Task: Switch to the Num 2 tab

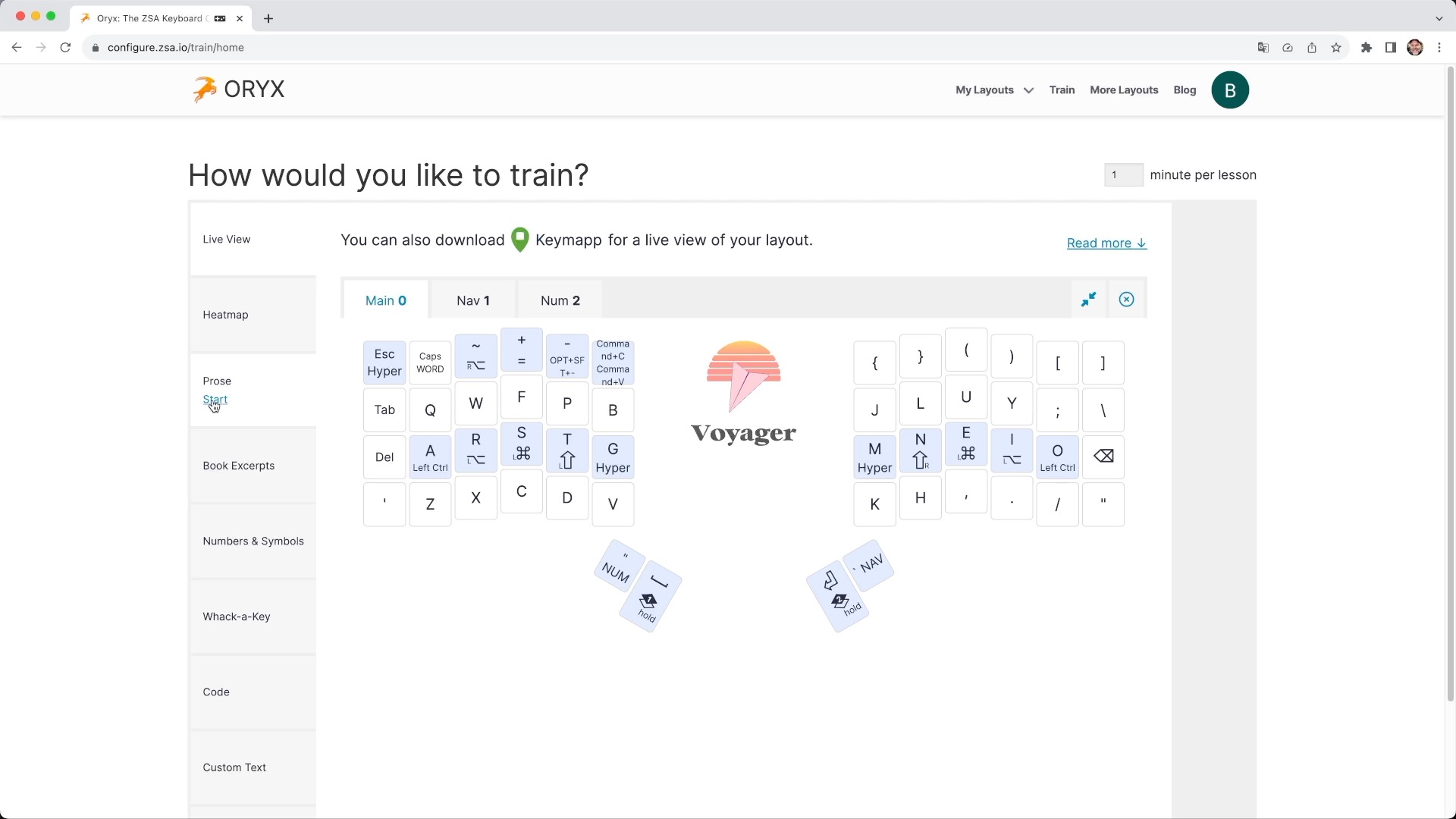Action: (x=560, y=300)
